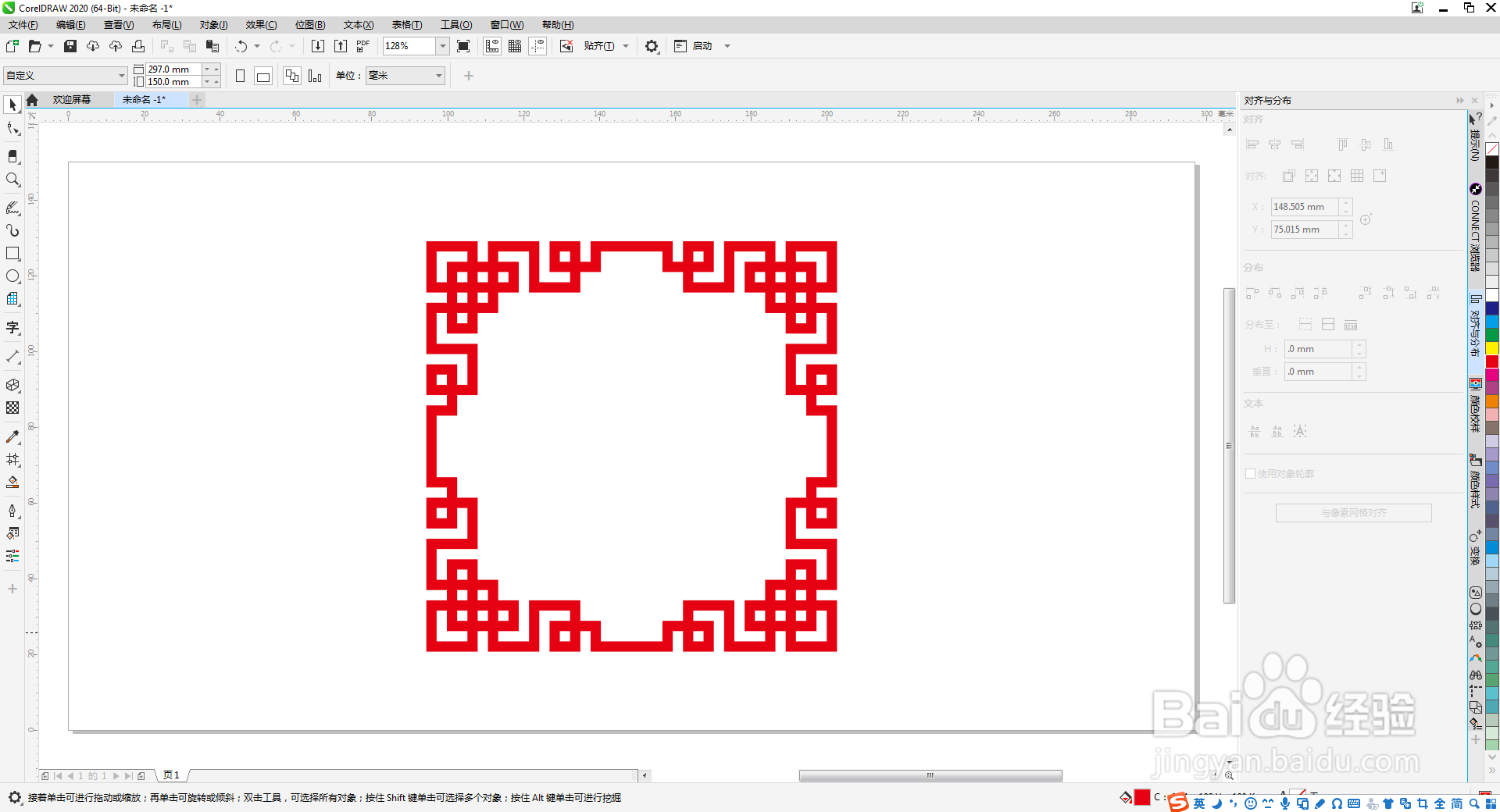The image size is (1500, 812).
Task: Toggle guidelines display
Action: pos(537,46)
